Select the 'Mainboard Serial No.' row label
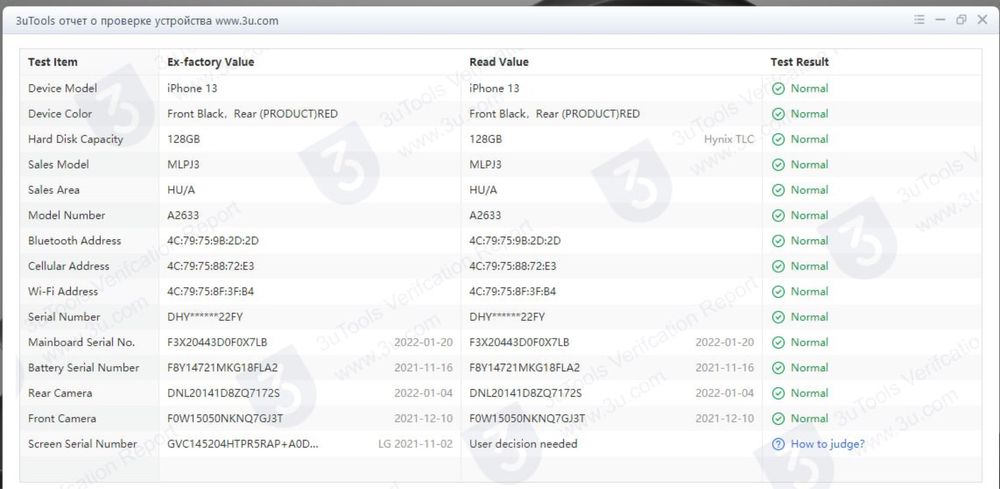Viewport: 1000px width, 489px height. pos(81,342)
